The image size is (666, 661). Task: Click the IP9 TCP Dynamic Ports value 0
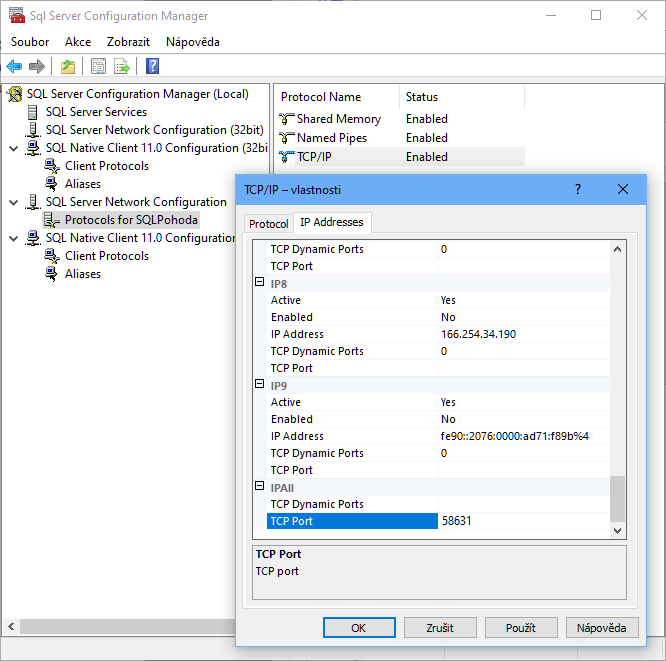coord(523,453)
